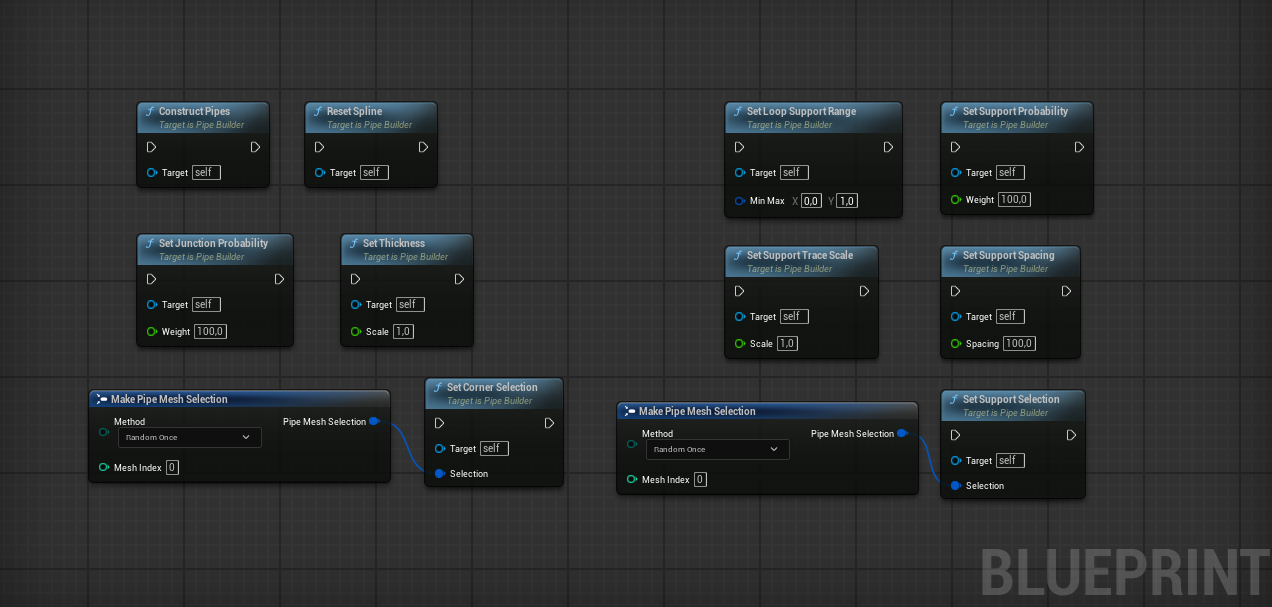Select the Set Support Trace Scale node header
This screenshot has width=1272, height=607.
coord(800,256)
